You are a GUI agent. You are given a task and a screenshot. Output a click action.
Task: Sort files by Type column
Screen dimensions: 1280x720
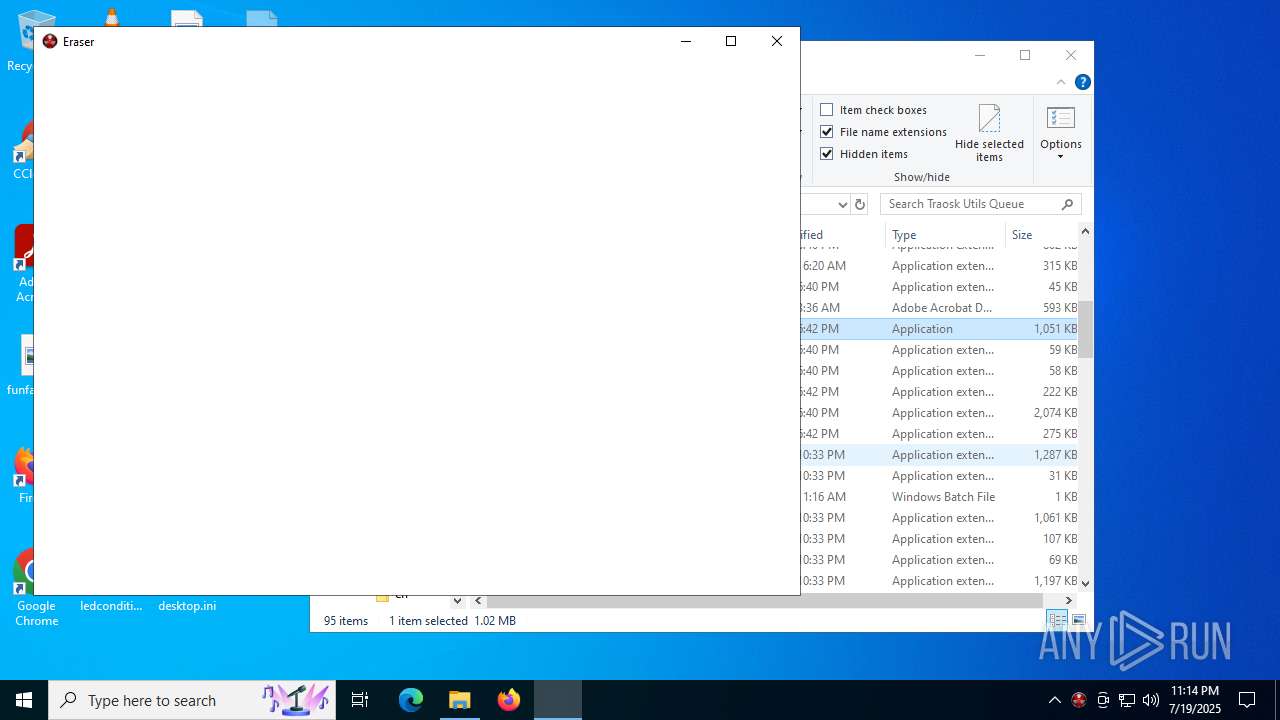click(945, 235)
